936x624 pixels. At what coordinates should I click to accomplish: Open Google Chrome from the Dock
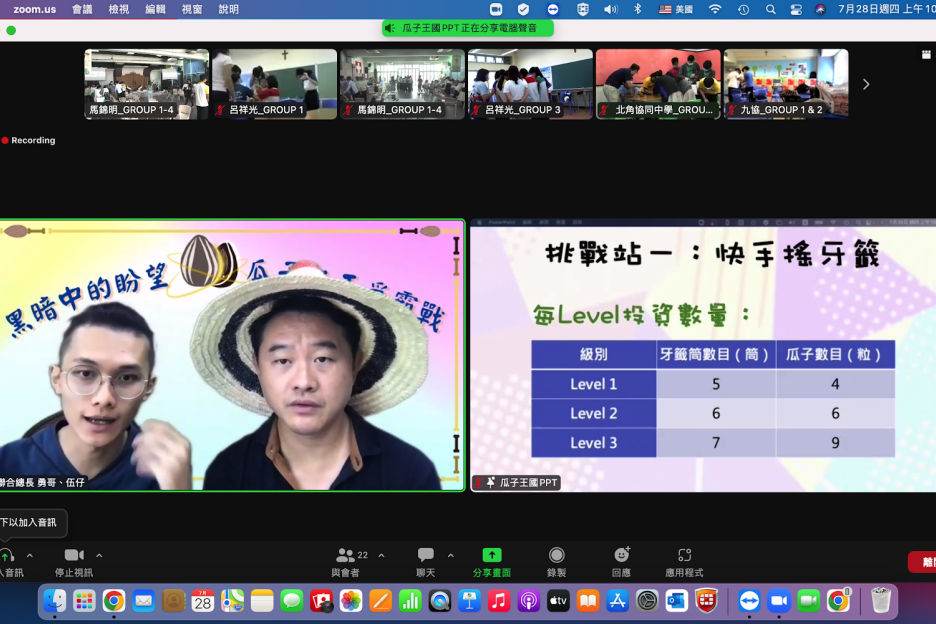tap(114, 600)
